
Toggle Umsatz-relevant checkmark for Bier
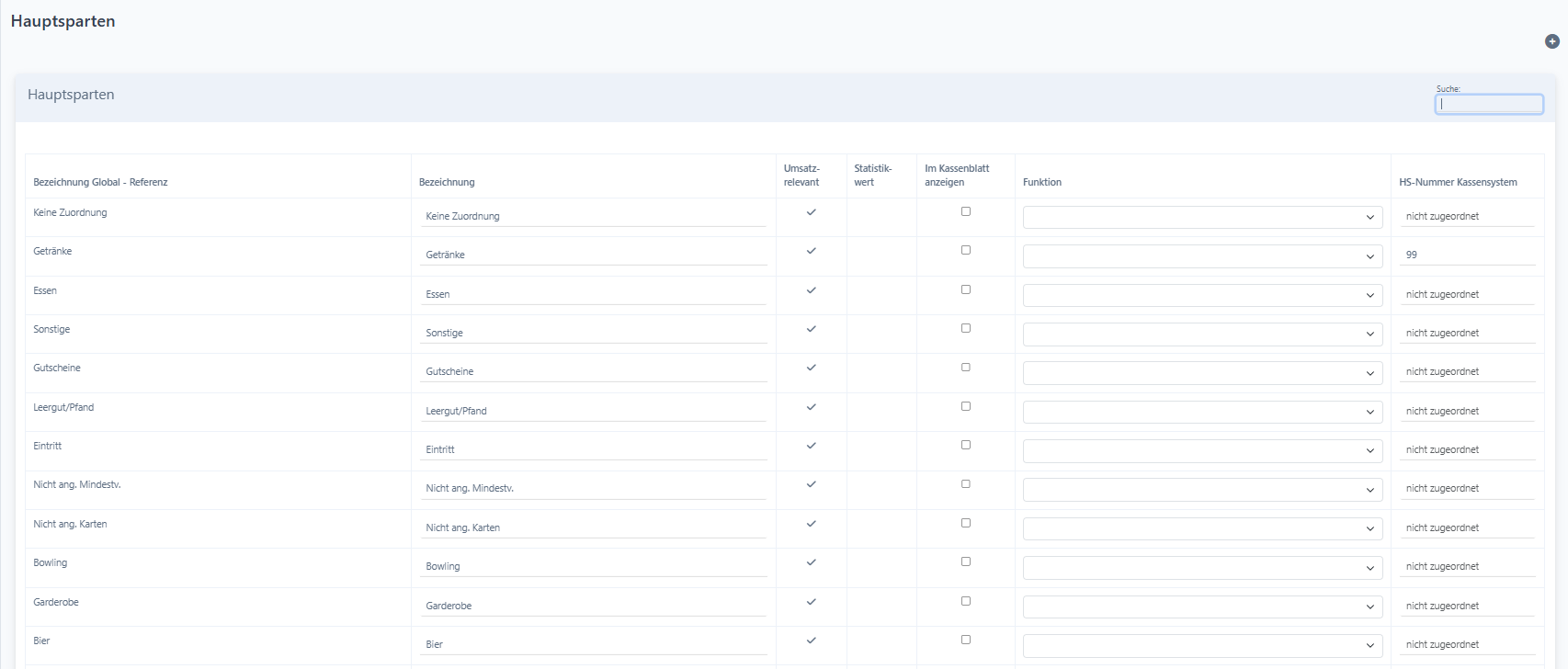pos(811,641)
